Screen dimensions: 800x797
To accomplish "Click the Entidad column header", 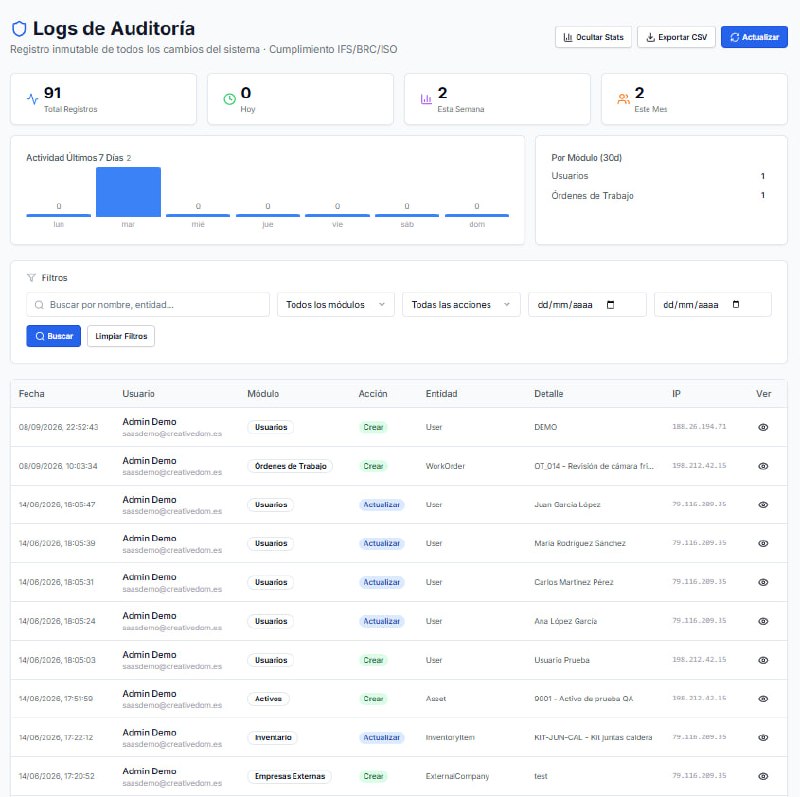I will (441, 394).
